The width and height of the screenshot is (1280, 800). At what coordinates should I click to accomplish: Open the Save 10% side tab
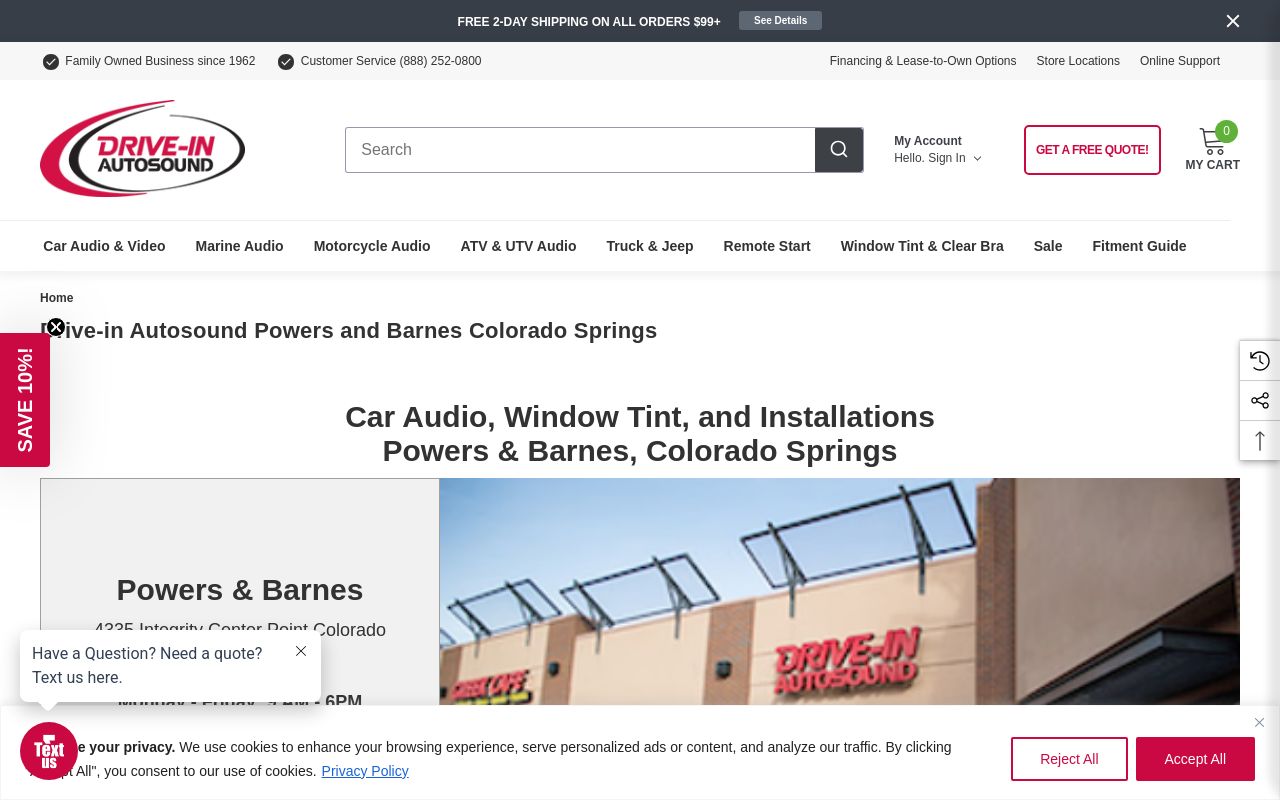click(x=25, y=400)
